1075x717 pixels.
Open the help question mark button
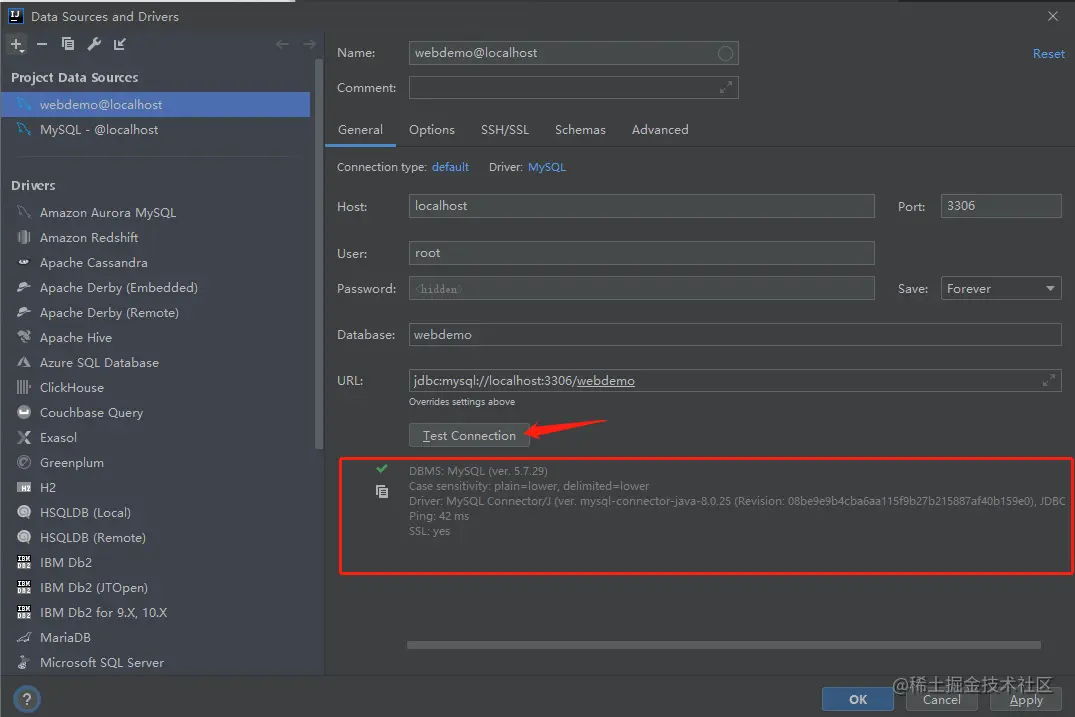pyautogui.click(x=27, y=699)
